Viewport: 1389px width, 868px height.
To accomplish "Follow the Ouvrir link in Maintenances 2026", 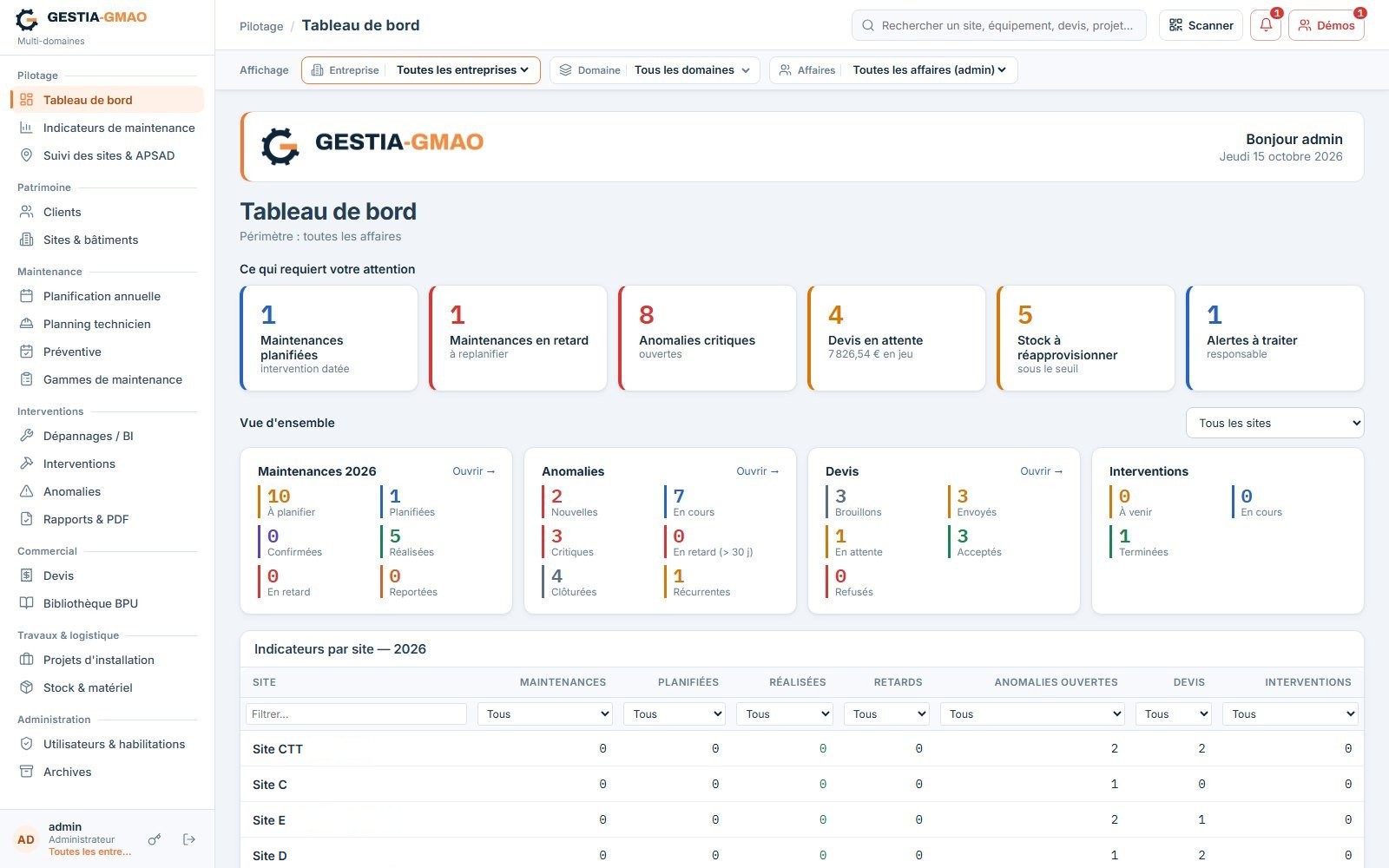I will coord(473,471).
